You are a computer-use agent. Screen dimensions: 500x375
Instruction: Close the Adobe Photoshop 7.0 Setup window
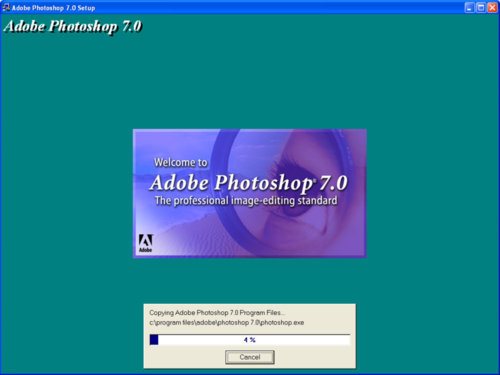click(x=492, y=8)
